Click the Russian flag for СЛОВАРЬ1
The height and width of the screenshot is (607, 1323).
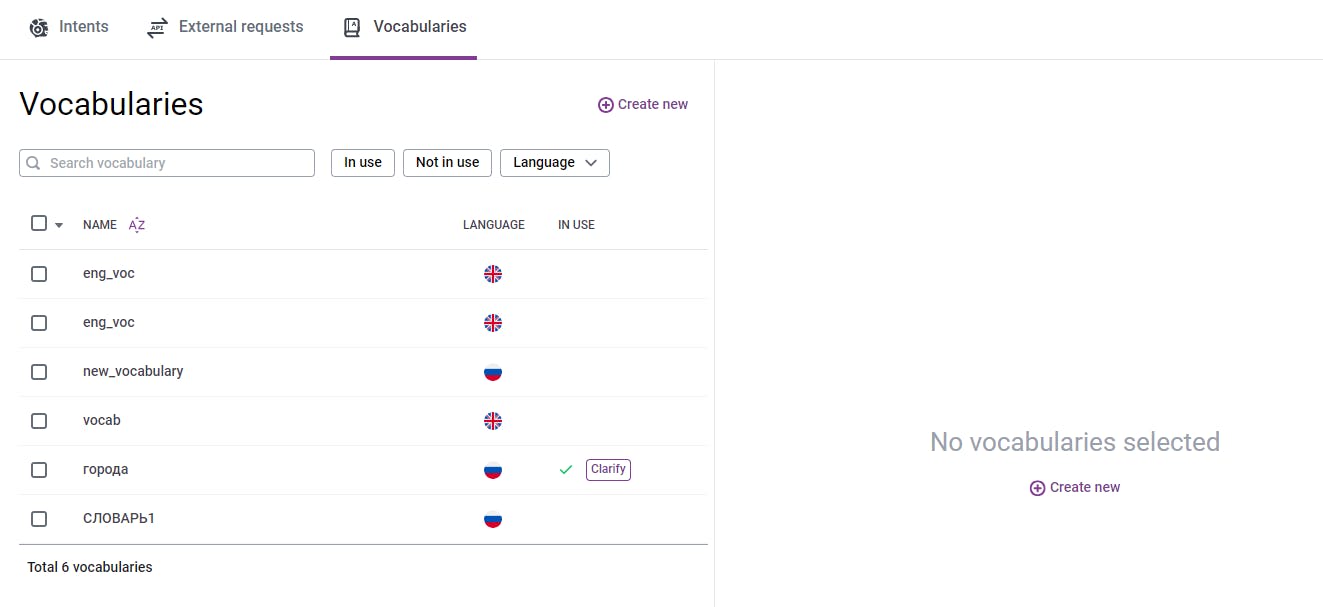[x=492, y=519]
